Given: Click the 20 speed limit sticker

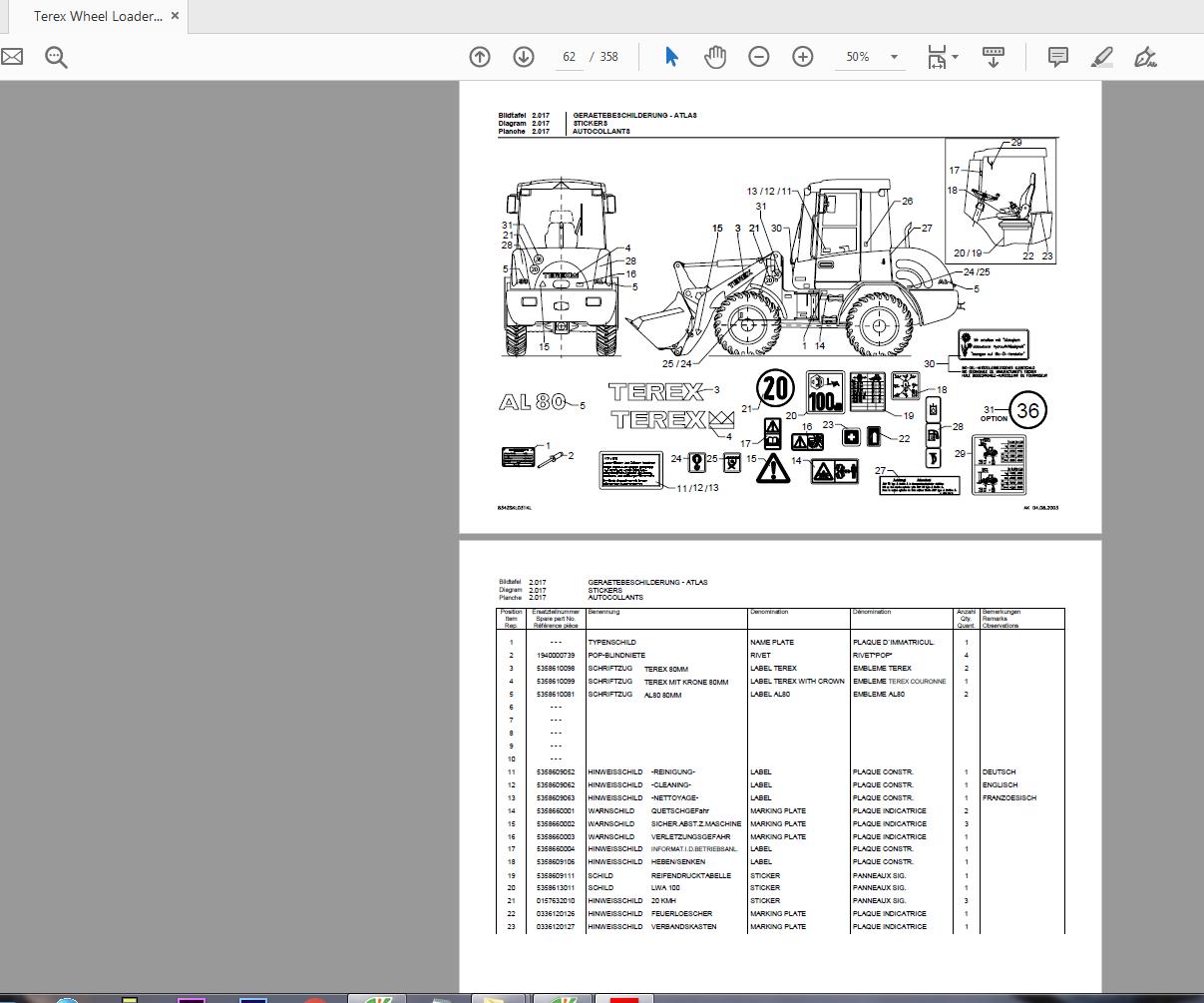Looking at the screenshot, I should [x=776, y=389].
